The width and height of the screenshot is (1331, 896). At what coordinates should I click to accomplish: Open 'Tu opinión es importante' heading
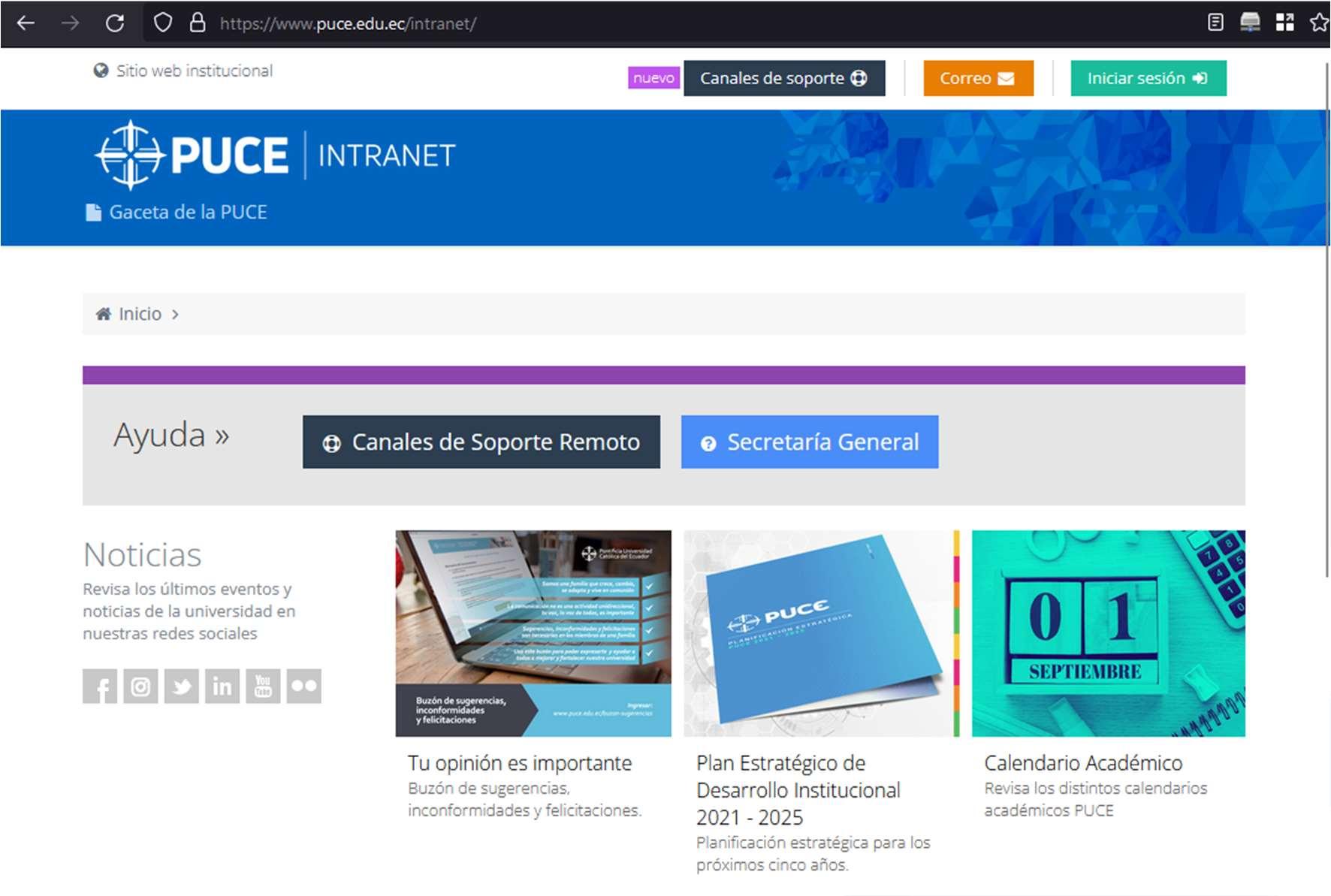tap(520, 763)
